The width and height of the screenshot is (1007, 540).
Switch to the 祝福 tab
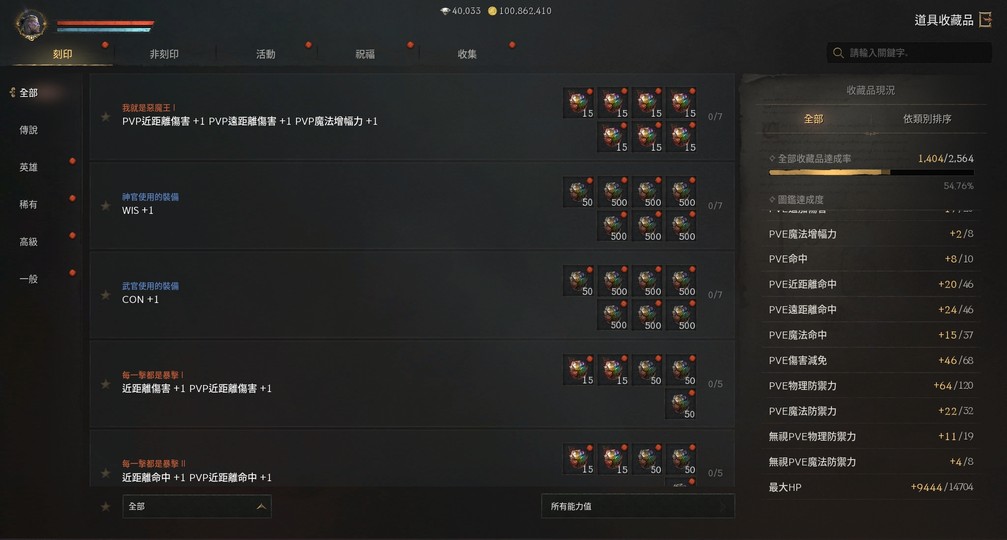click(x=365, y=54)
